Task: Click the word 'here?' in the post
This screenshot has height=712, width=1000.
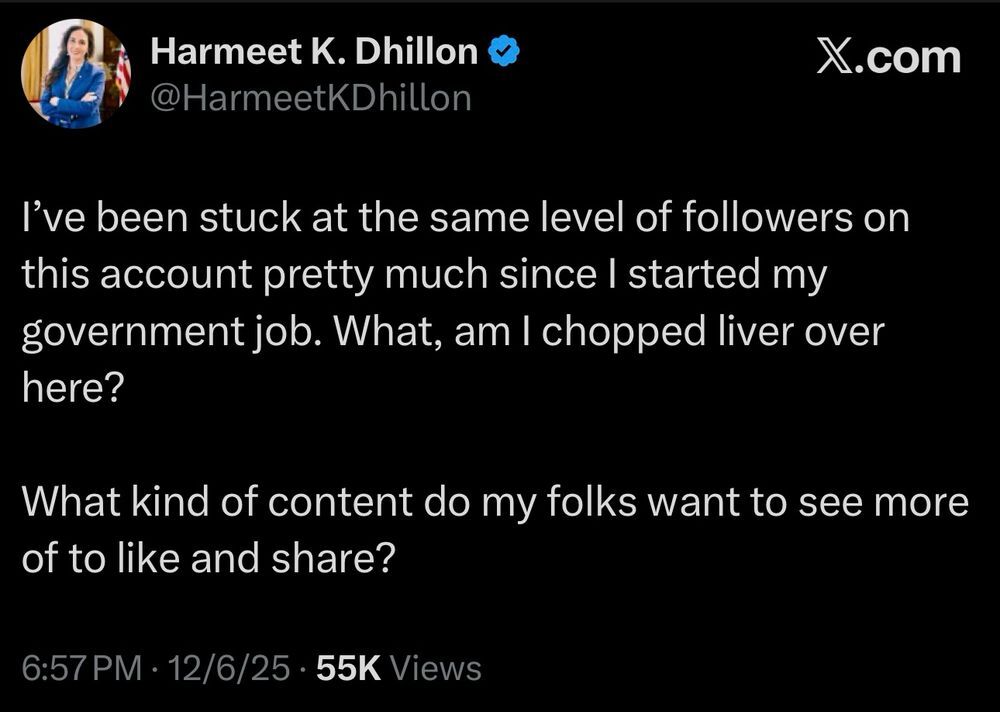Action: coord(71,389)
